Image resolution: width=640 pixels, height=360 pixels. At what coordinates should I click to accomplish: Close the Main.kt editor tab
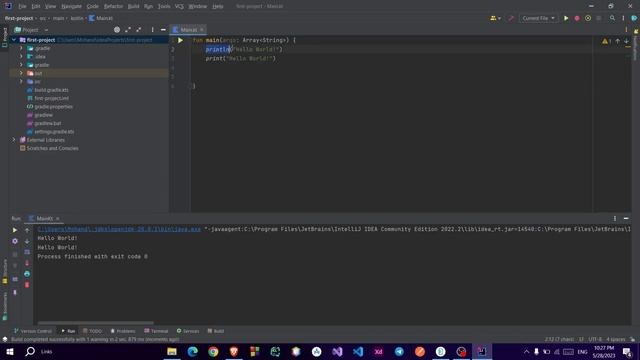(x=202, y=30)
